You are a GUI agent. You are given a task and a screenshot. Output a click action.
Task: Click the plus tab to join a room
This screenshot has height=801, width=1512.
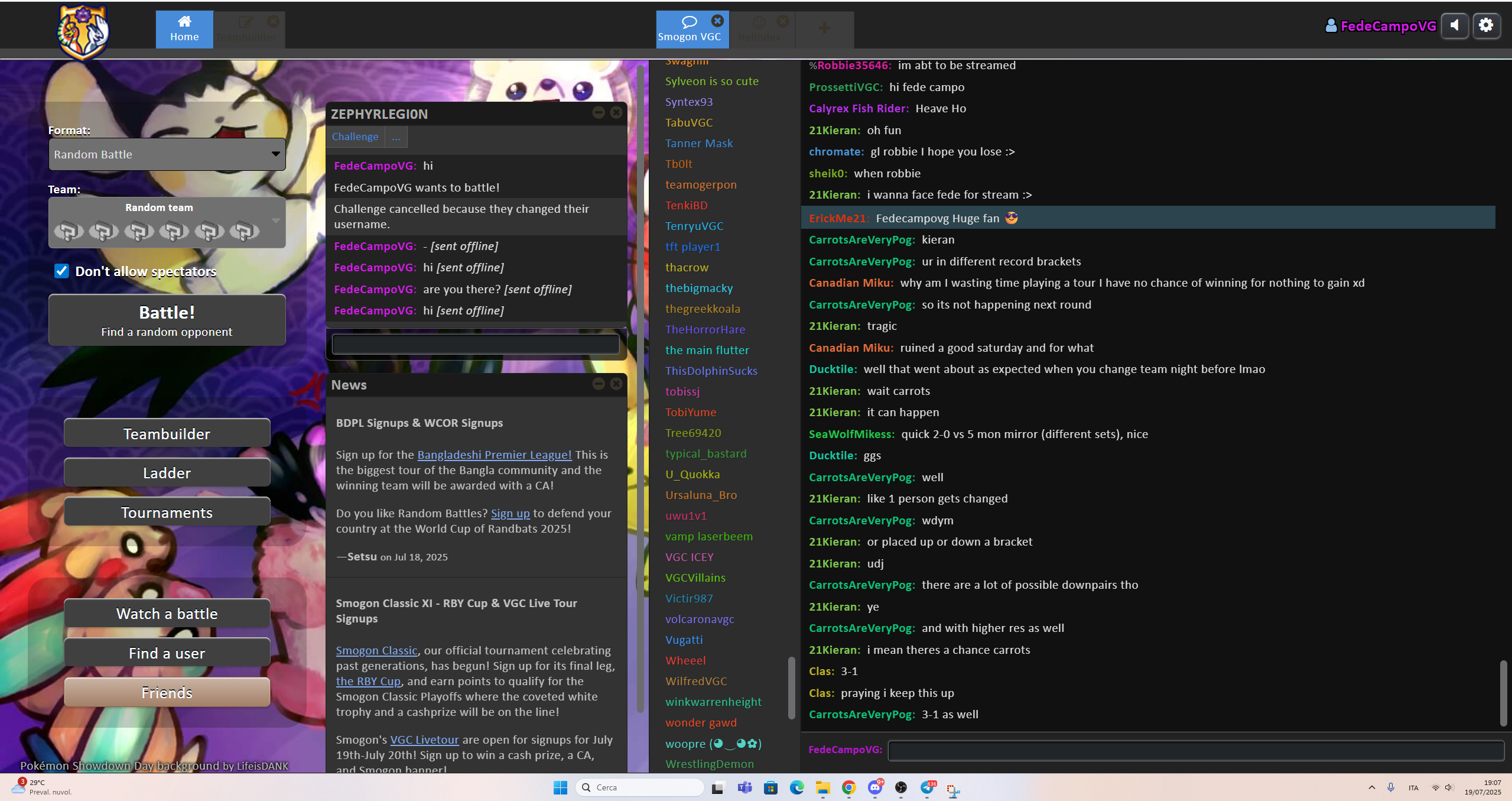point(824,29)
